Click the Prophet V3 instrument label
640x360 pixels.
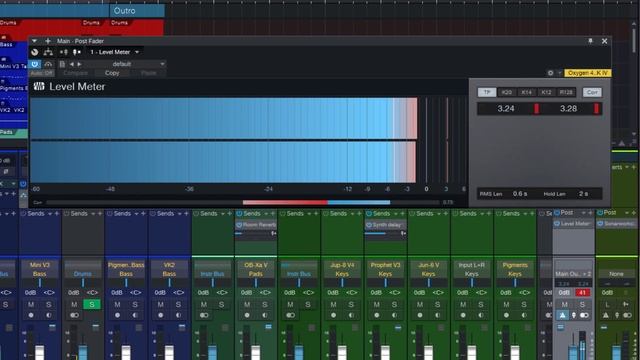[x=385, y=265]
